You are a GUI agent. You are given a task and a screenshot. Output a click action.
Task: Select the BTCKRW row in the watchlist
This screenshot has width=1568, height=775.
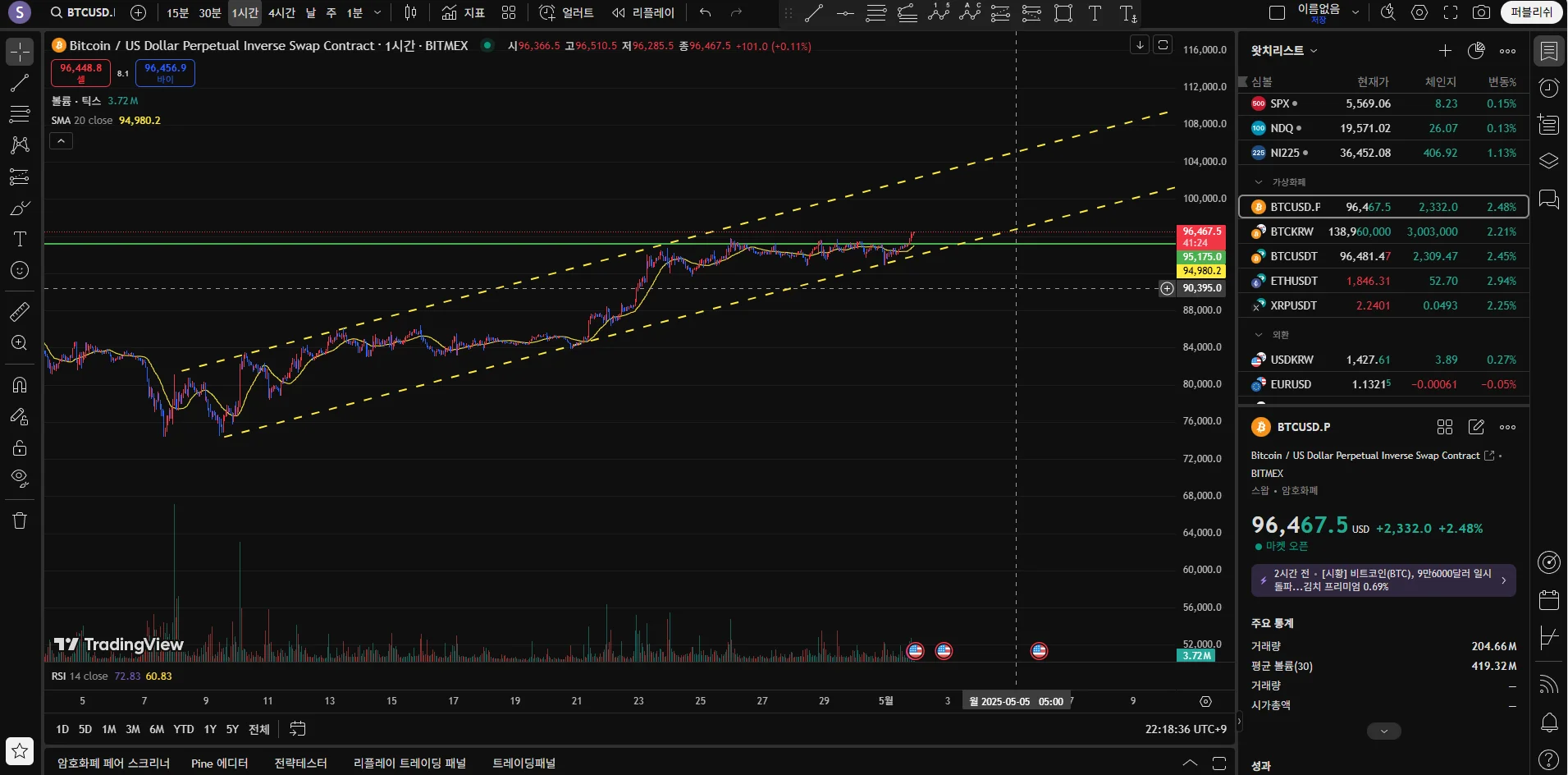tap(1383, 232)
